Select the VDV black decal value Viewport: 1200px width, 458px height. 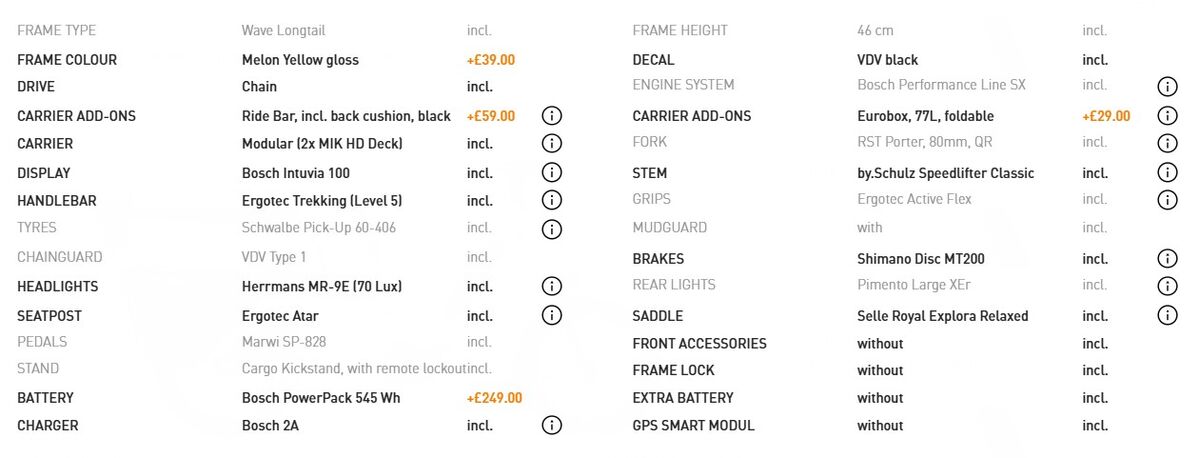click(887, 60)
